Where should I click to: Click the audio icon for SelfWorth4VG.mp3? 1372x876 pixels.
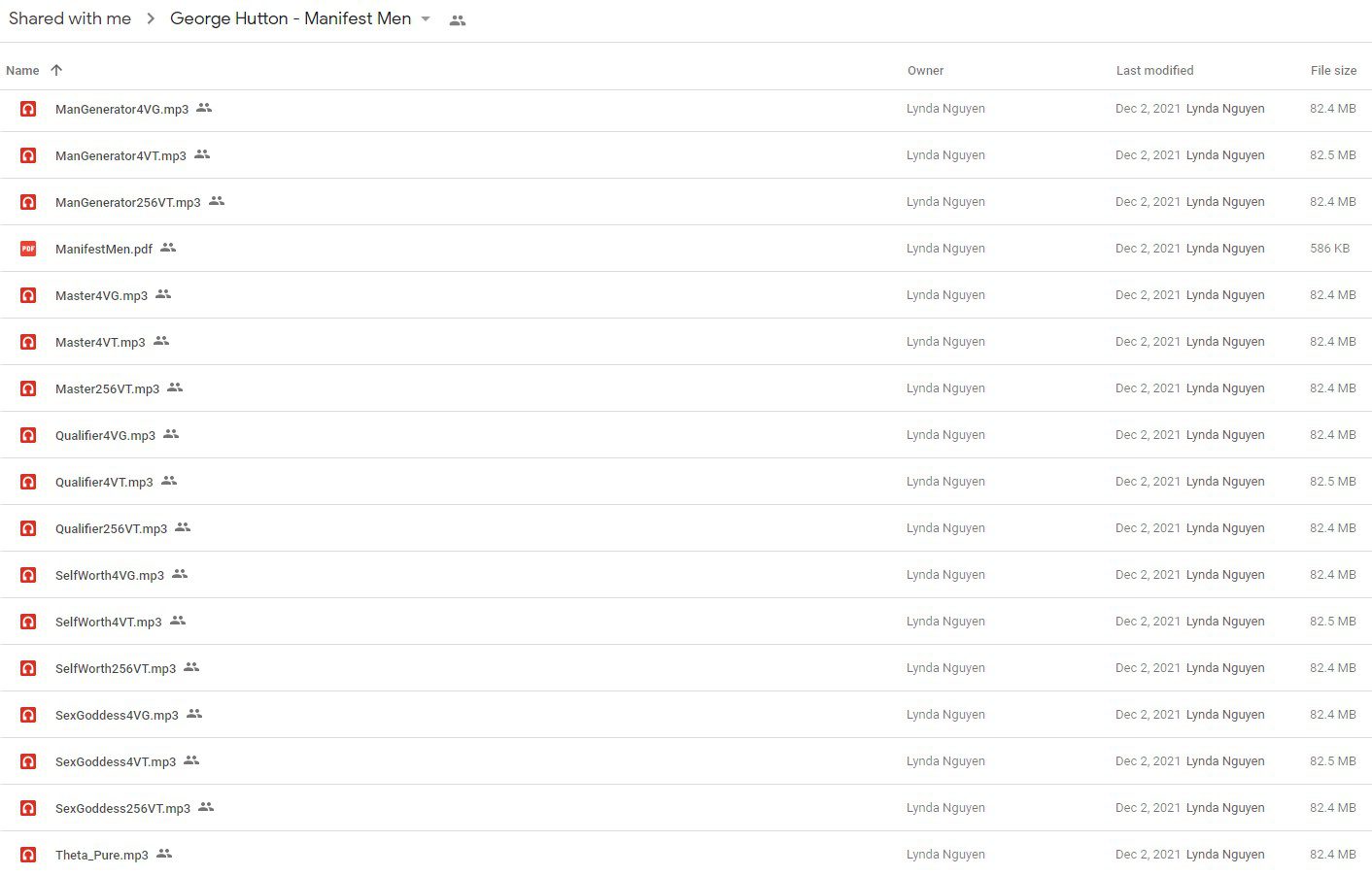coord(28,575)
